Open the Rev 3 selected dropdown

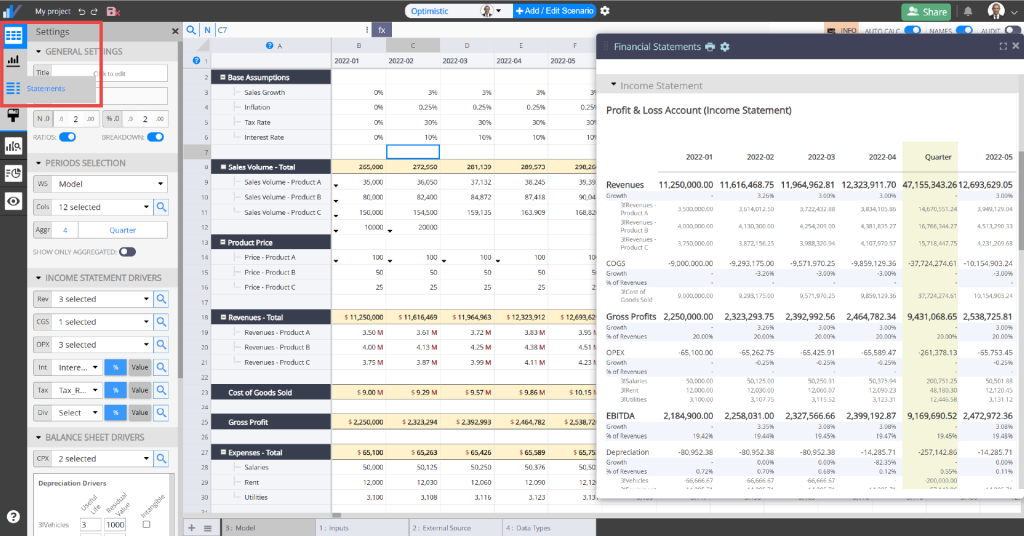[x=103, y=299]
